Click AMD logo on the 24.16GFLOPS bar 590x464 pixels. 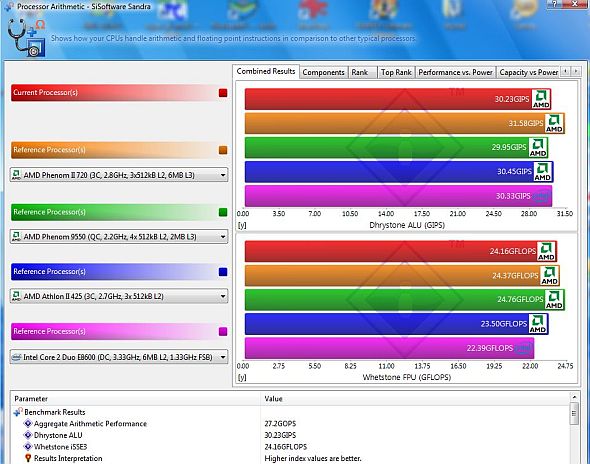[546, 251]
